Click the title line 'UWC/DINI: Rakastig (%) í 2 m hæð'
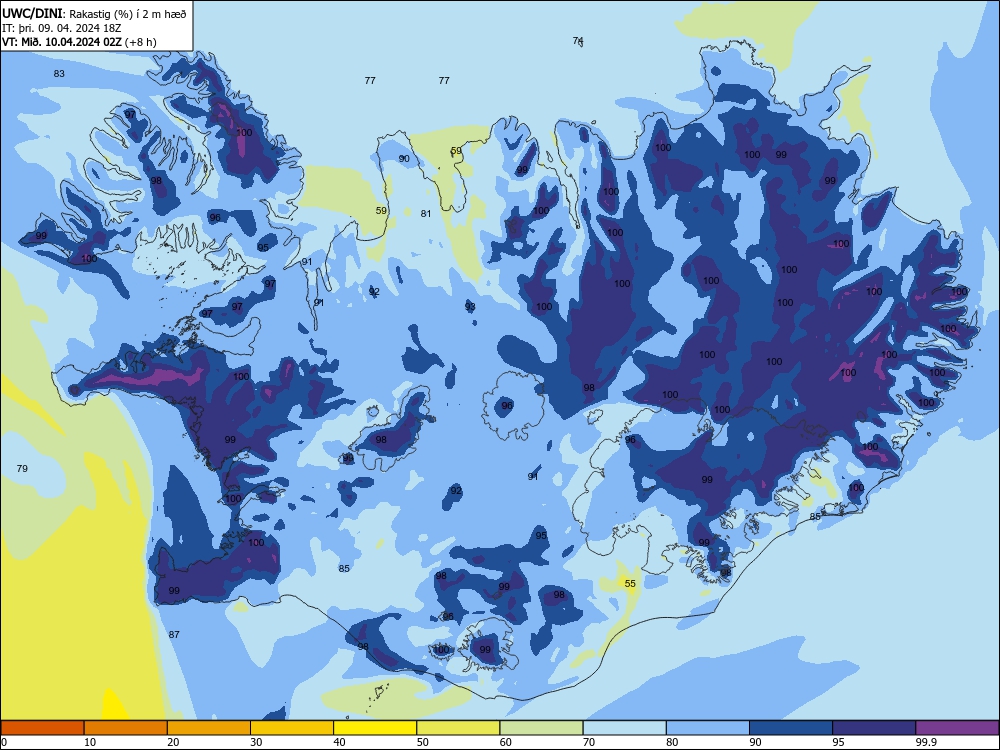The width and height of the screenshot is (1000, 750). point(94,13)
